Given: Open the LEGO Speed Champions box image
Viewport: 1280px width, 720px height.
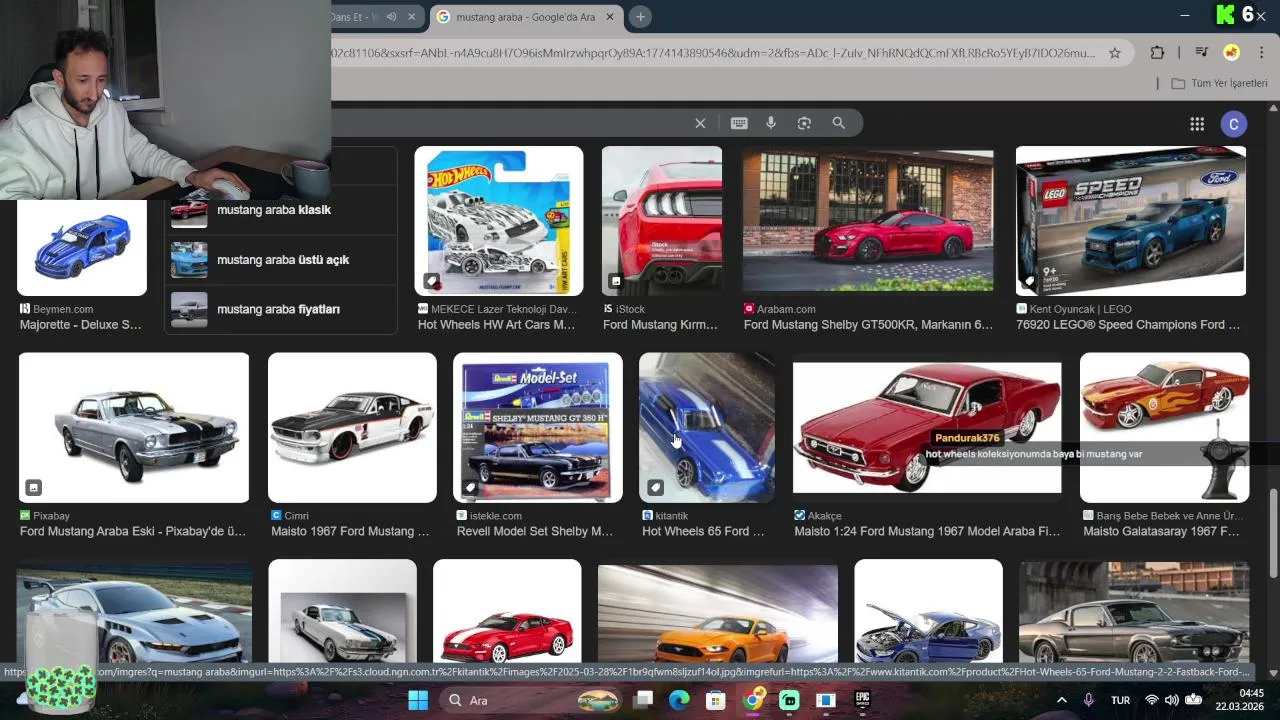Looking at the screenshot, I should 1131,221.
